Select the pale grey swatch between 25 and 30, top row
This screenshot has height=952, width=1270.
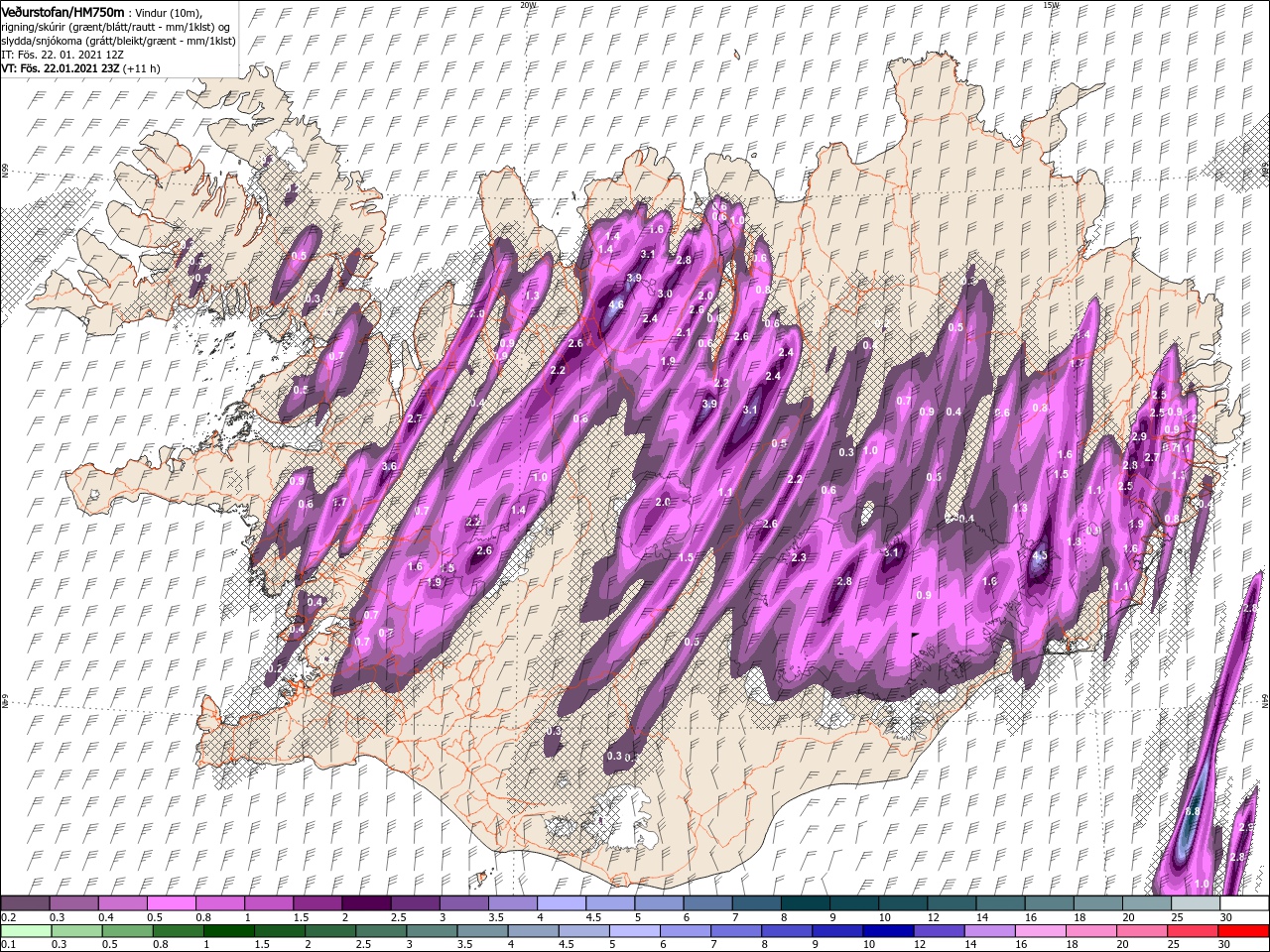(x=1195, y=903)
